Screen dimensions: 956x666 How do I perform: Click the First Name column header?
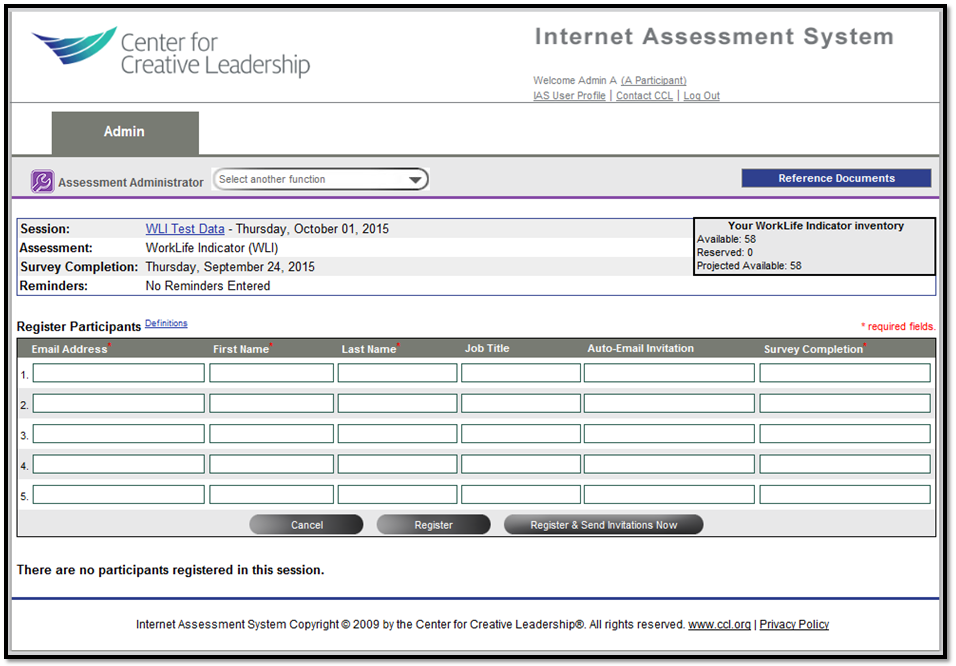(x=242, y=349)
